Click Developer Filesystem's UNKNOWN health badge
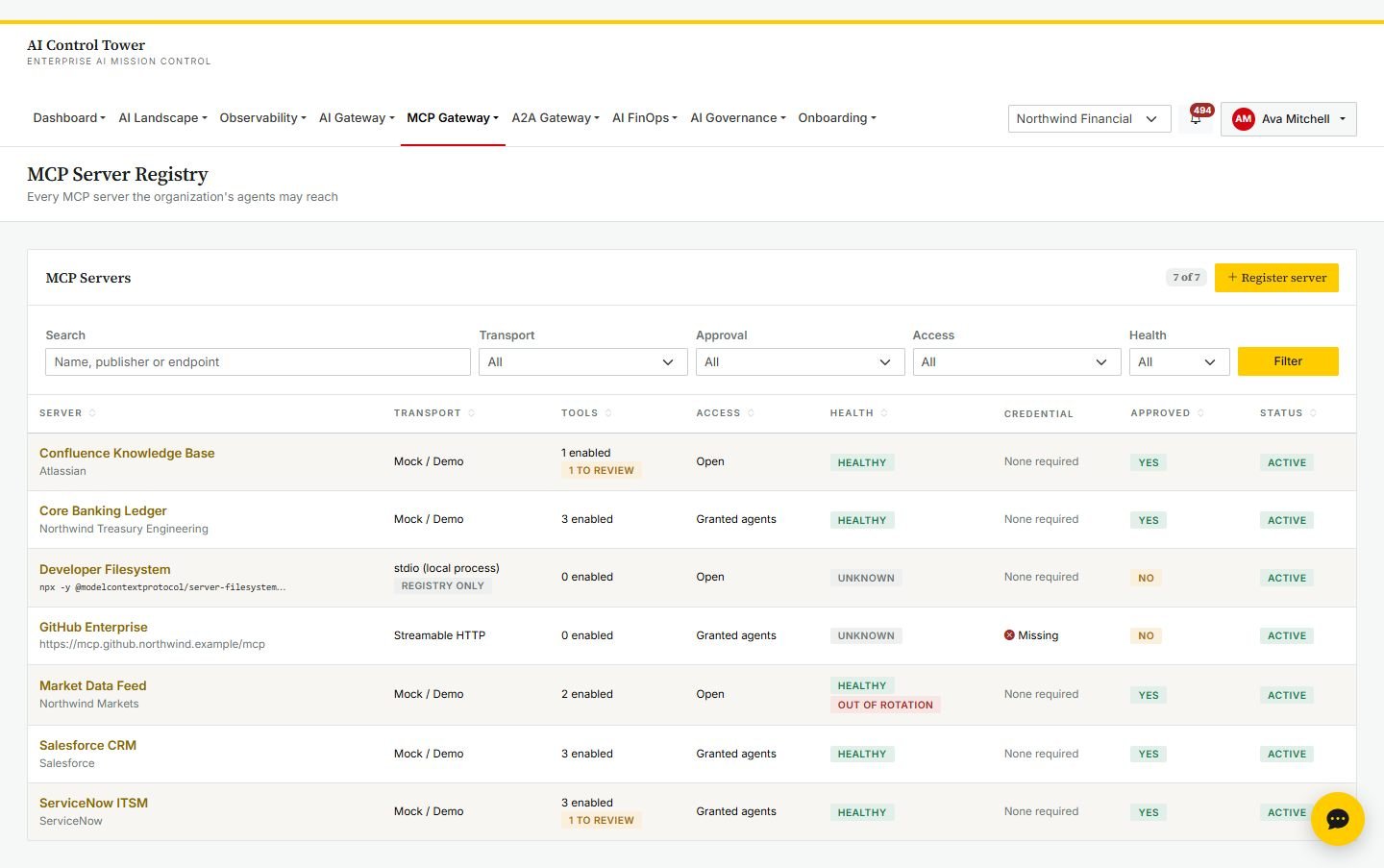The width and height of the screenshot is (1384, 868). [x=866, y=579]
